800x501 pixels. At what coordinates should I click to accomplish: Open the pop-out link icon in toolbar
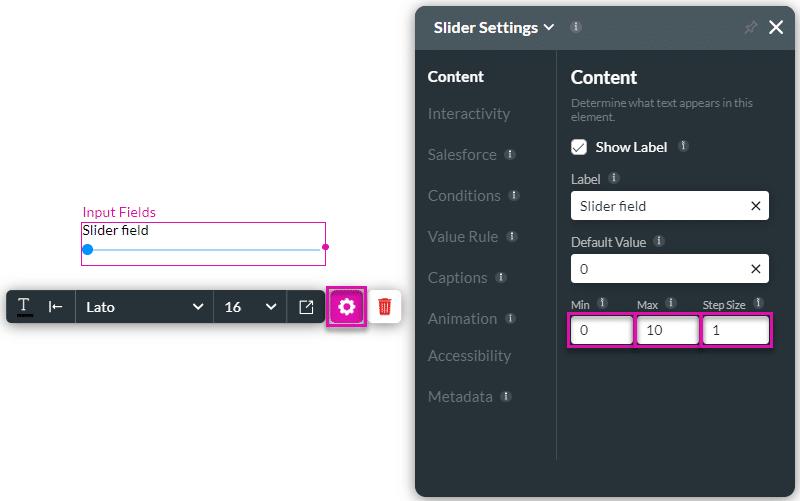click(x=306, y=307)
